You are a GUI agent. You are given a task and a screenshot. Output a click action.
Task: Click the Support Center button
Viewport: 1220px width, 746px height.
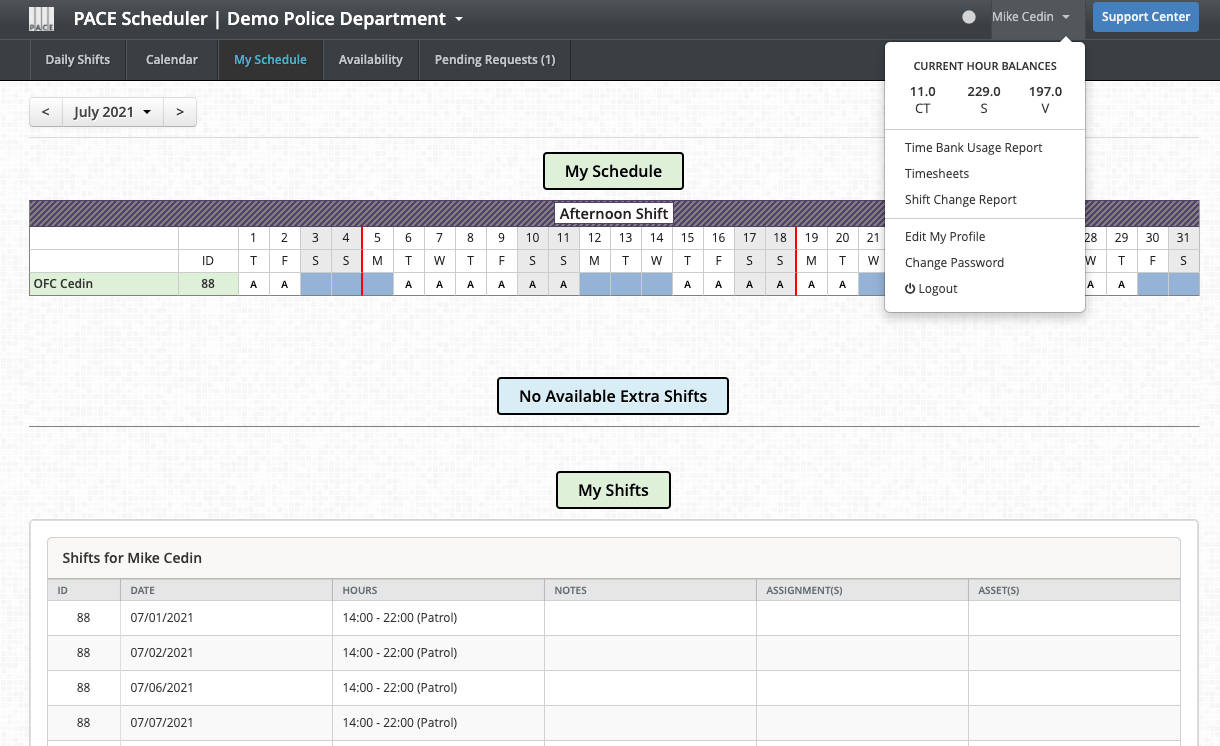(x=1145, y=16)
